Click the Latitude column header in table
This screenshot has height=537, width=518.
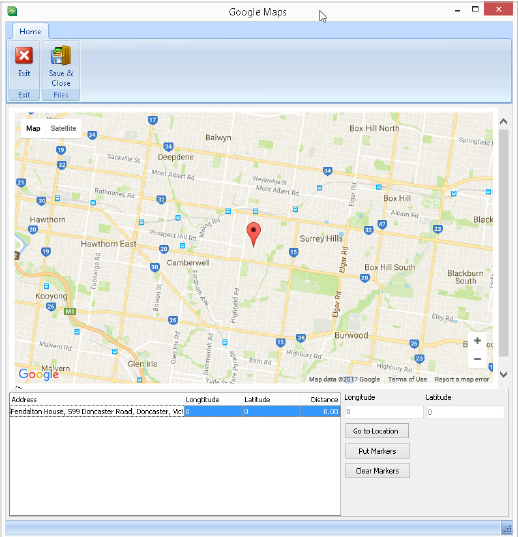tap(271, 399)
